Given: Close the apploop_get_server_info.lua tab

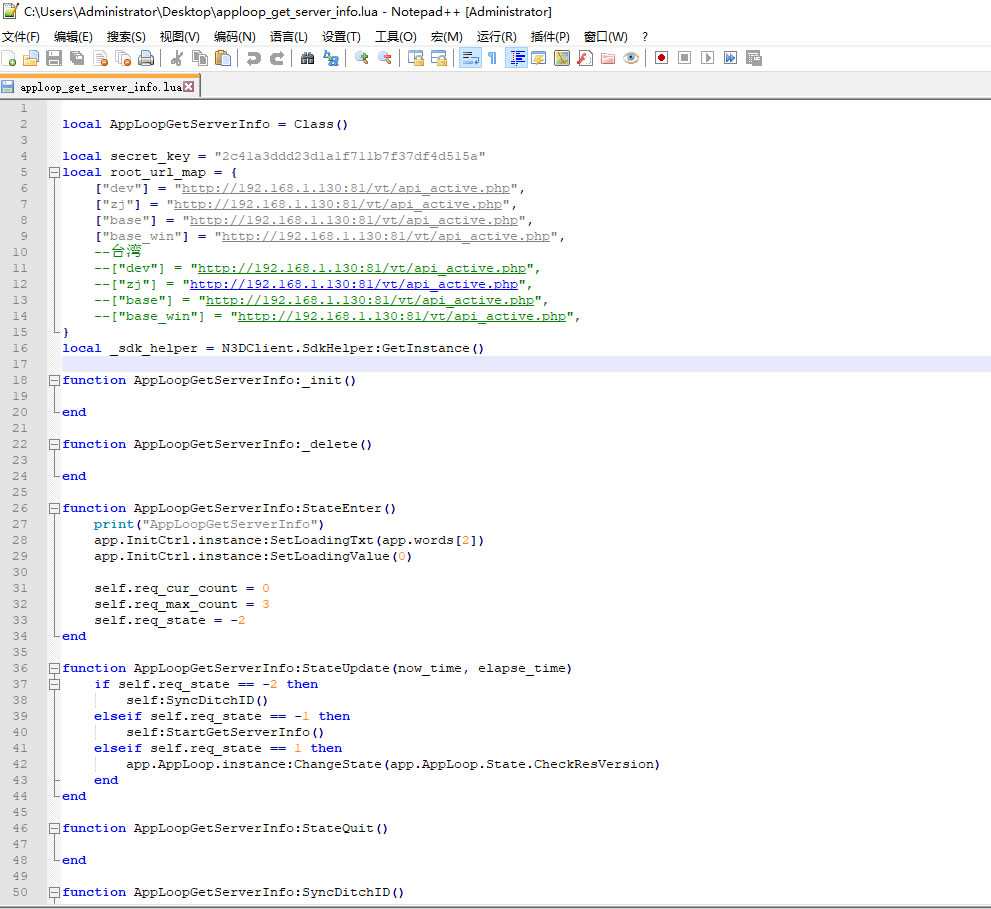Looking at the screenshot, I should click(188, 87).
